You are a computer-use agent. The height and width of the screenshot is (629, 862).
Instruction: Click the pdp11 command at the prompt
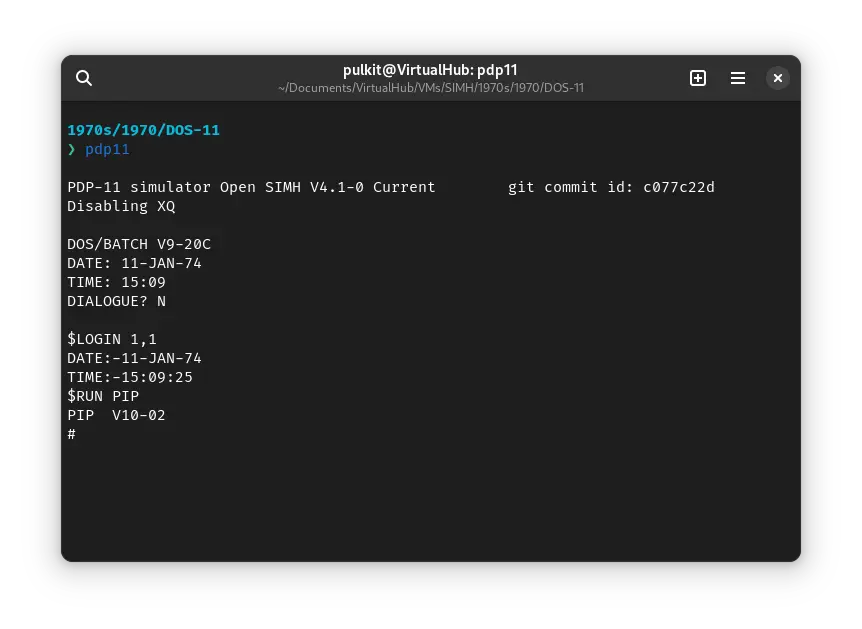pos(107,149)
